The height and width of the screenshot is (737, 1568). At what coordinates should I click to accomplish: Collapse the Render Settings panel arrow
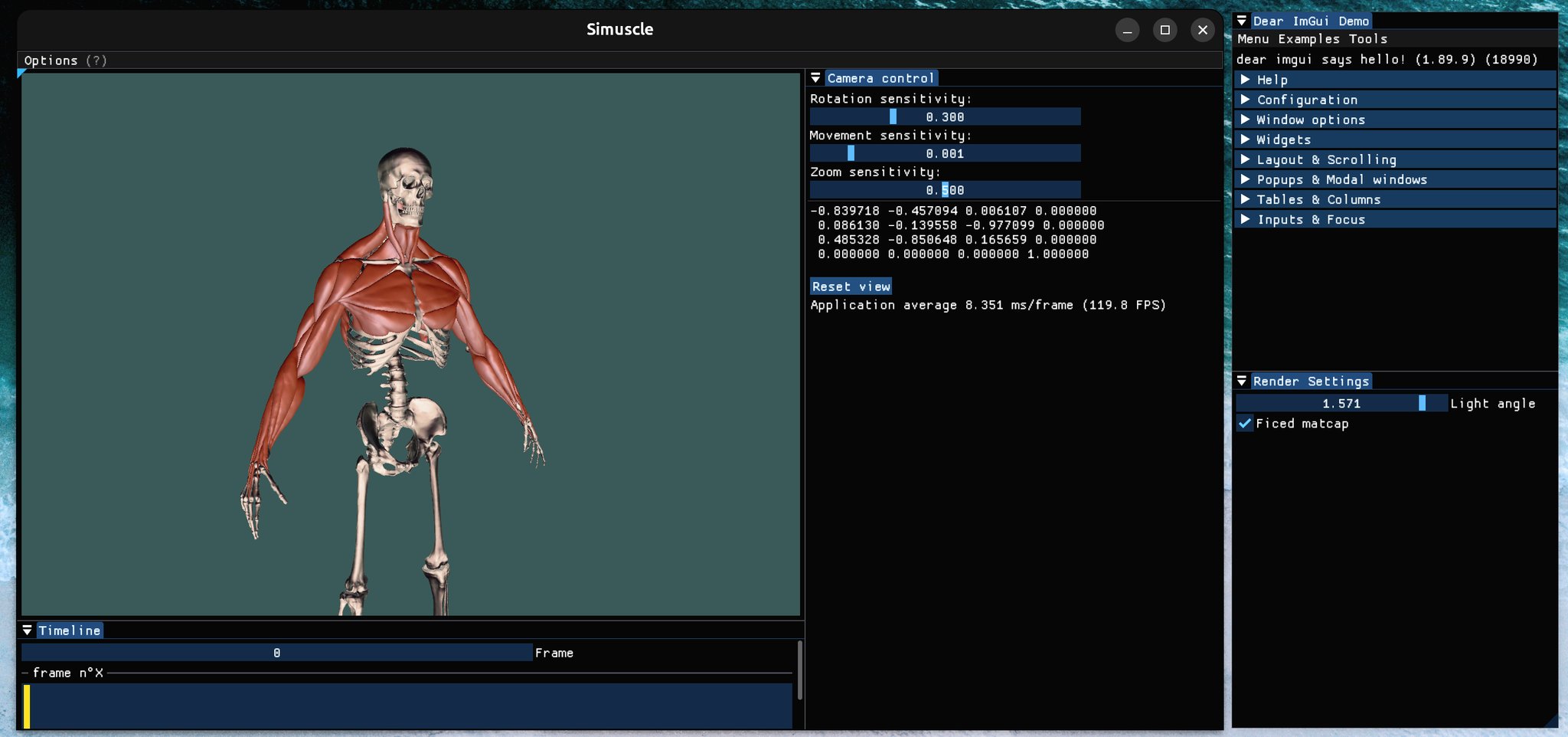pos(1242,382)
